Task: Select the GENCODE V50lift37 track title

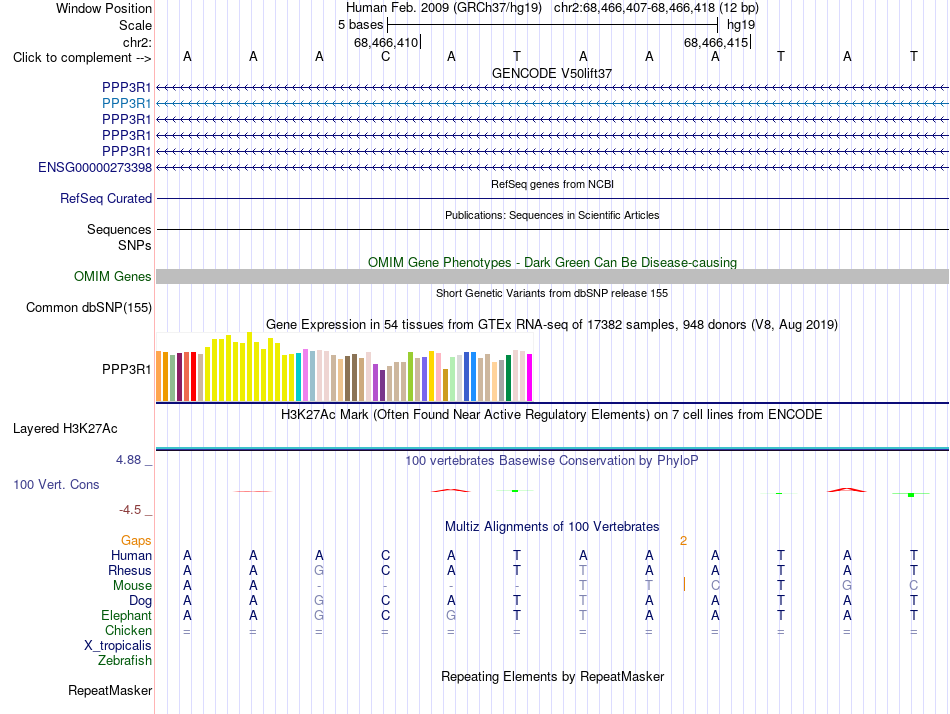Action: (552, 73)
